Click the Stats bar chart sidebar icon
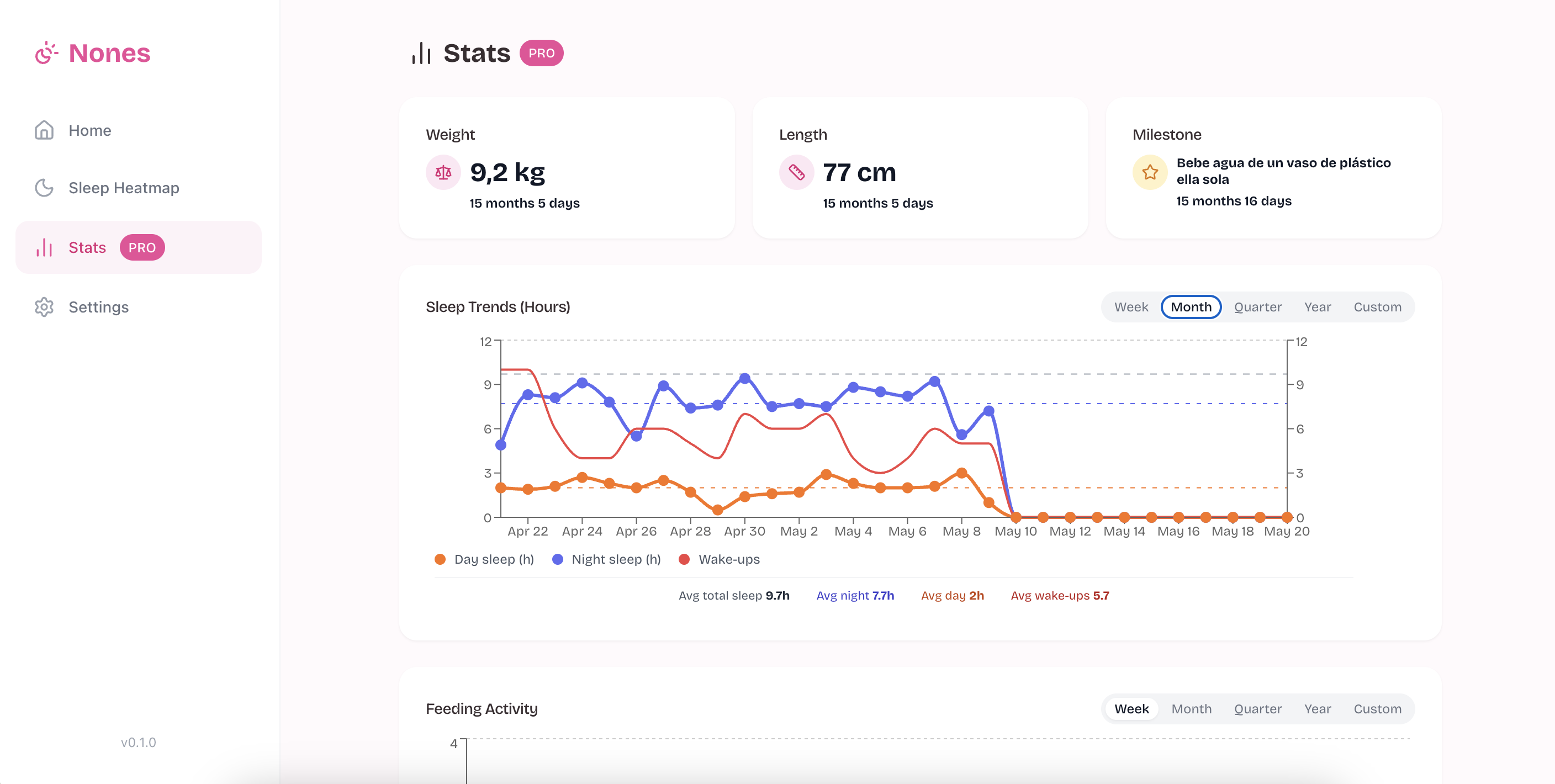This screenshot has width=1555, height=784. [x=44, y=247]
